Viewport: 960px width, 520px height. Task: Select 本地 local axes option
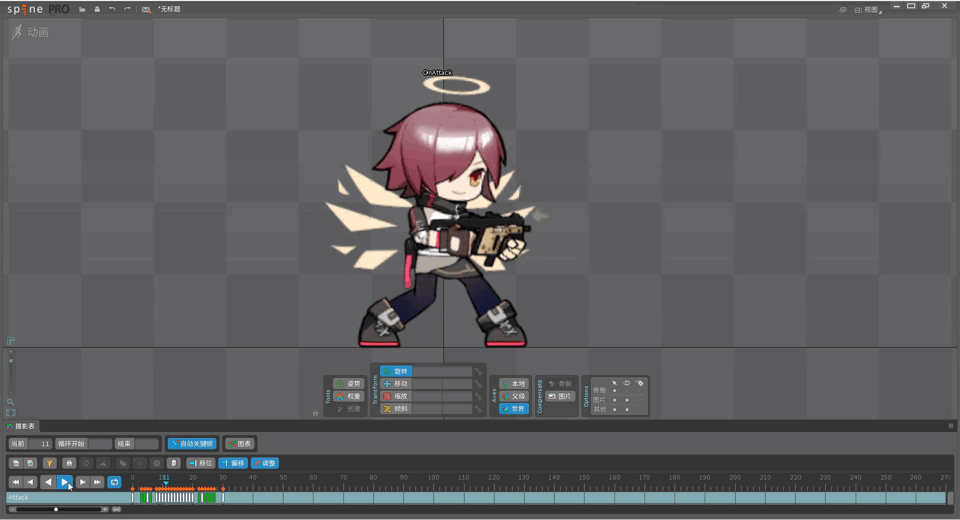(514, 383)
